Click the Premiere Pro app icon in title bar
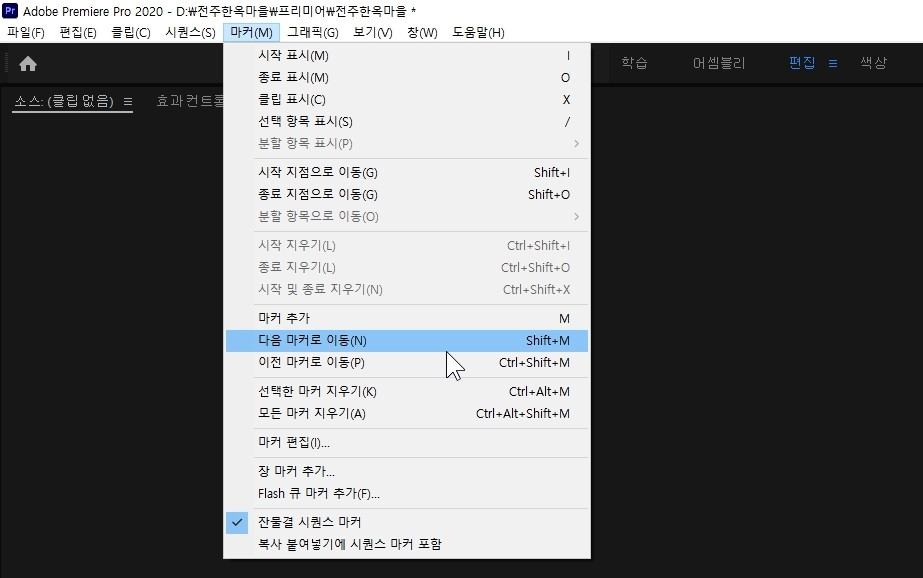The height and width of the screenshot is (578, 923). (10, 11)
